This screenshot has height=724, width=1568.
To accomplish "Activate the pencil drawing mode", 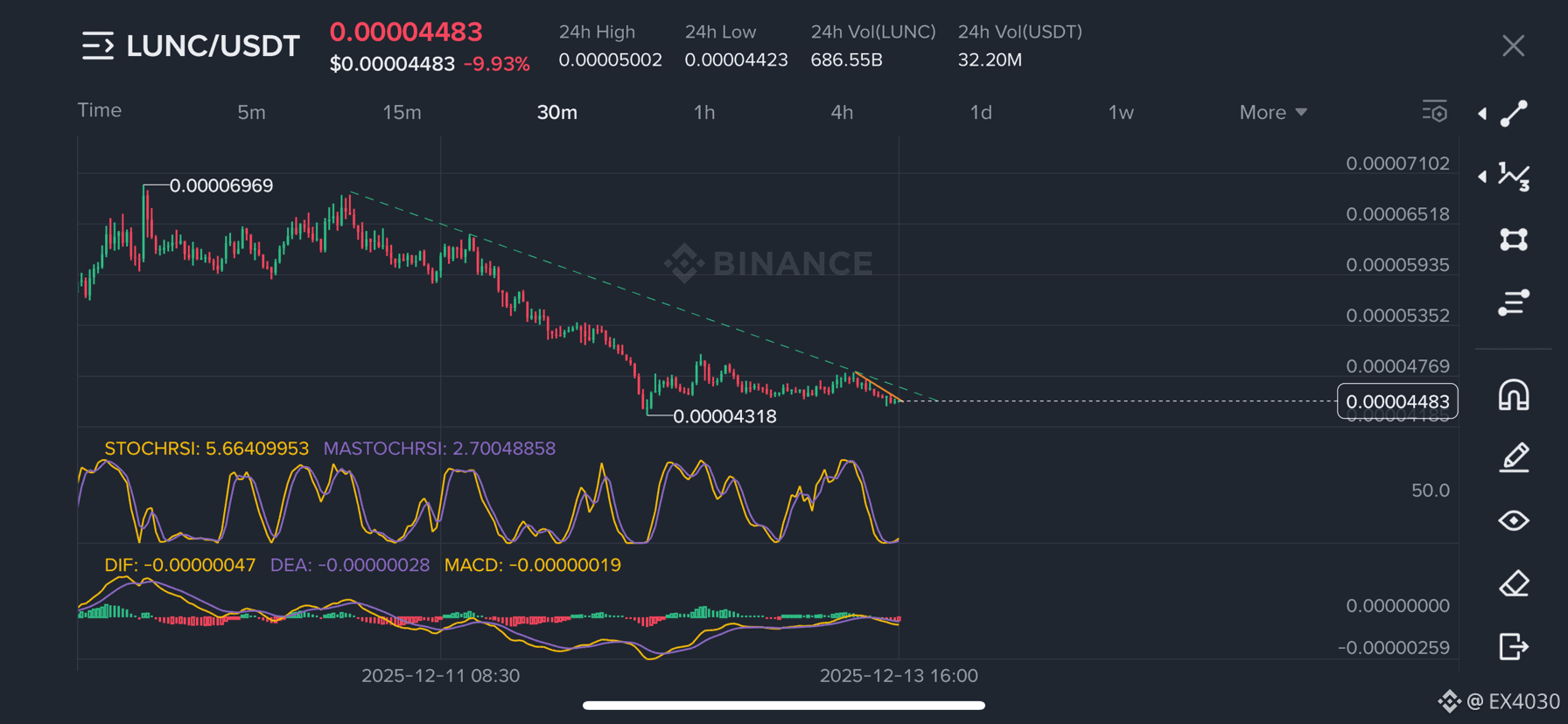I will click(x=1515, y=457).
